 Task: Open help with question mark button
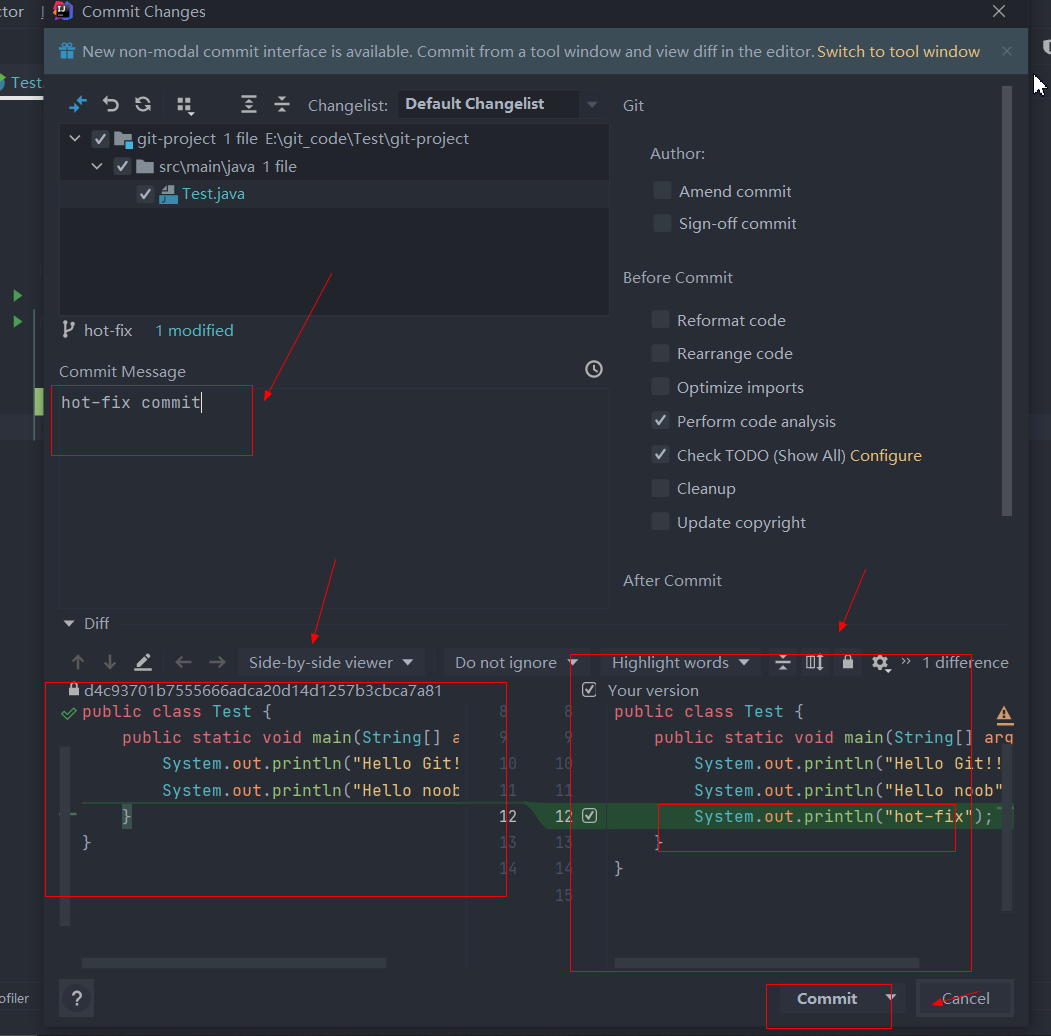point(77,998)
